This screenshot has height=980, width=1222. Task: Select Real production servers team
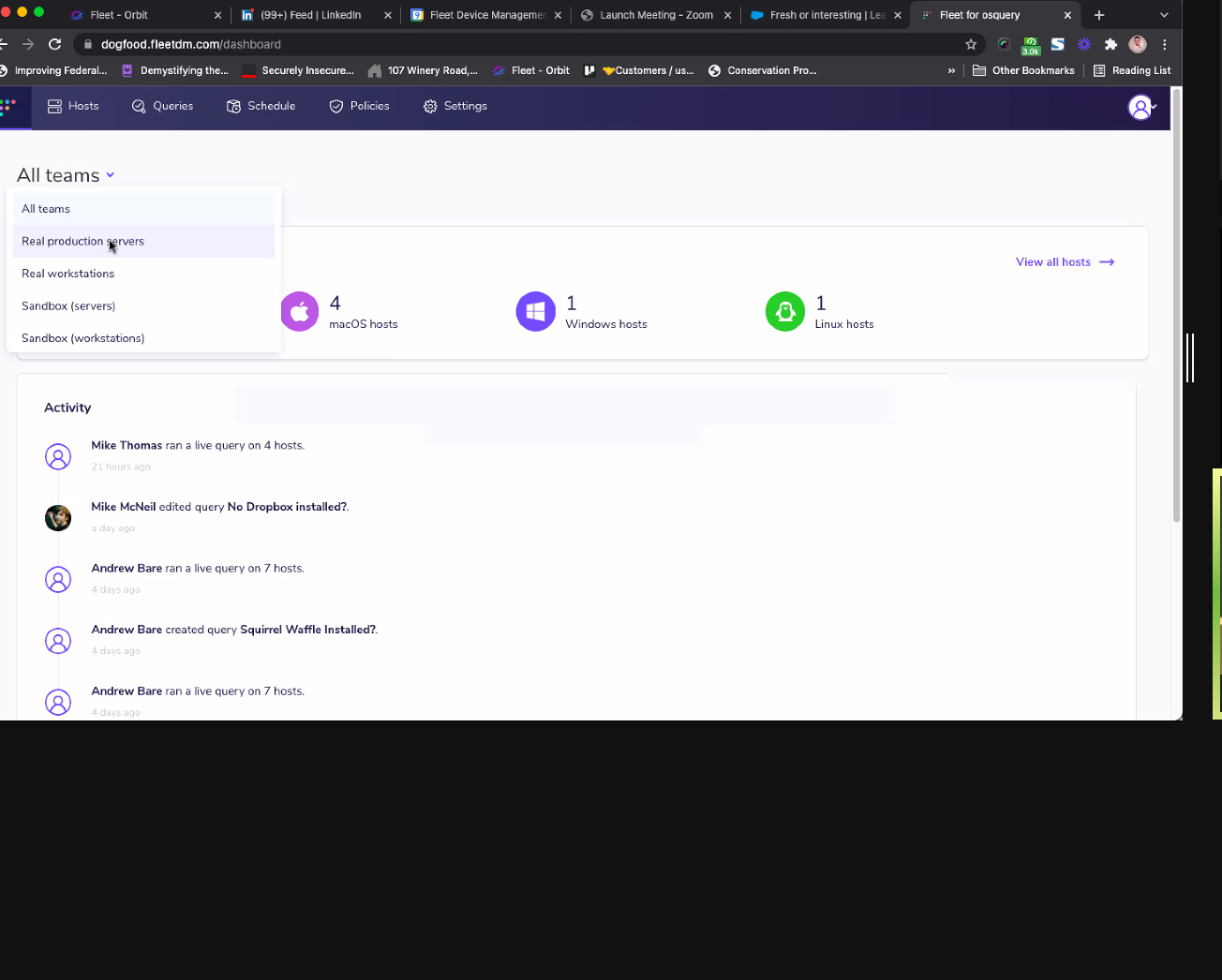tap(143, 241)
